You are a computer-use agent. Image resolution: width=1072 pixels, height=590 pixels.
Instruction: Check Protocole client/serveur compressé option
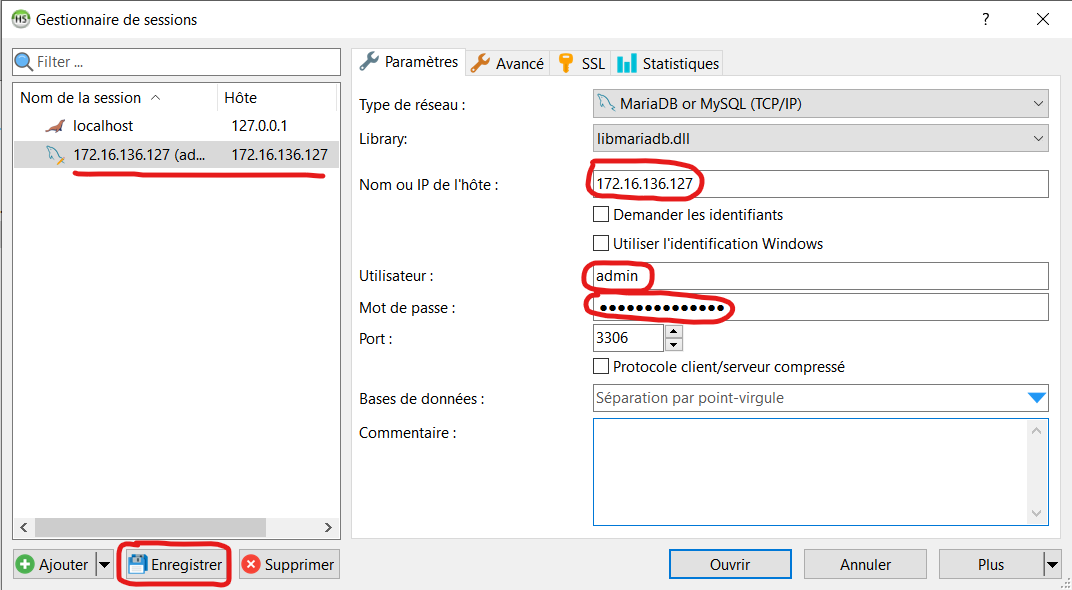(601, 367)
